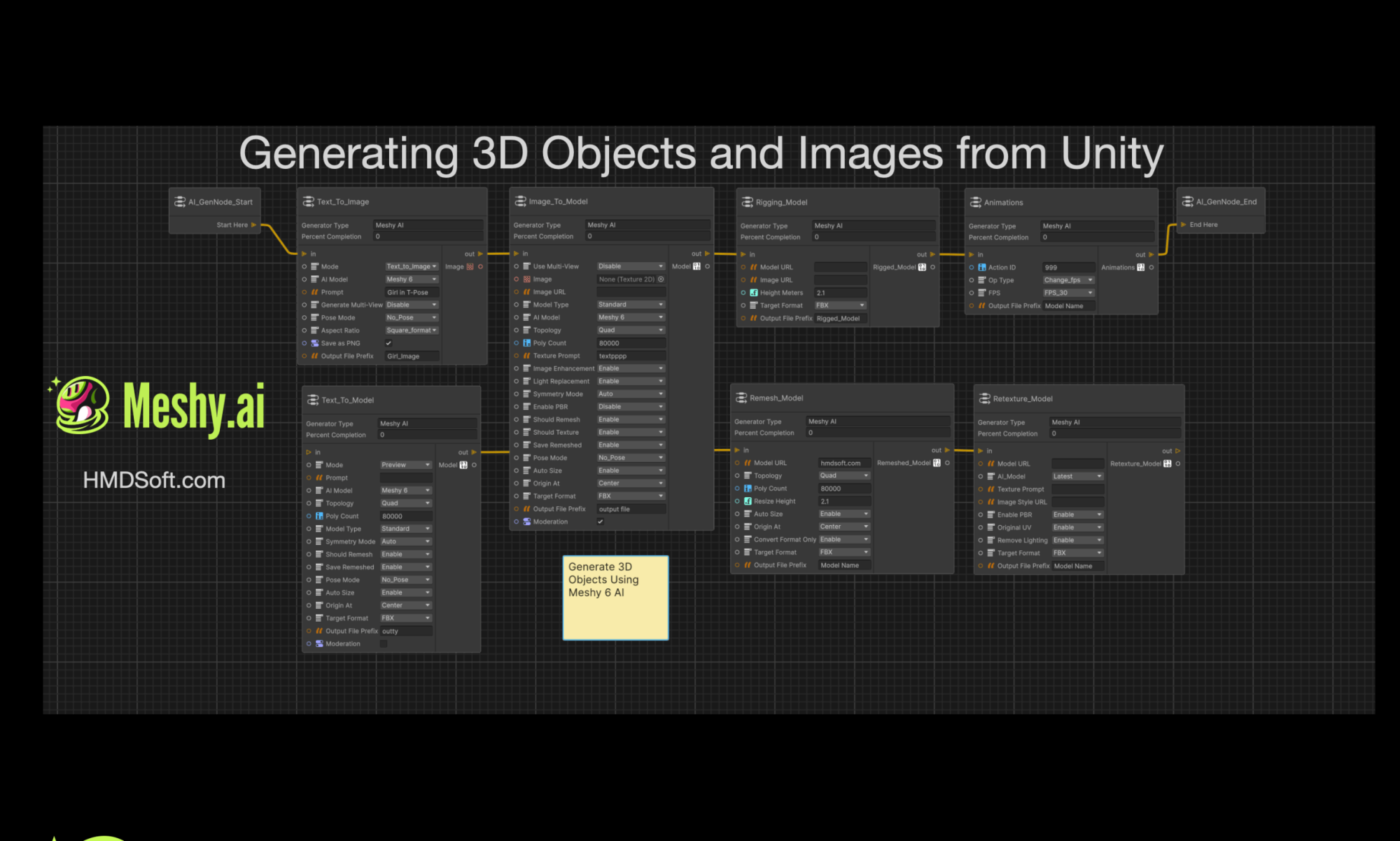1400x841 pixels.
Task: Click the Text_To_Image node header icon
Action: click(308, 202)
